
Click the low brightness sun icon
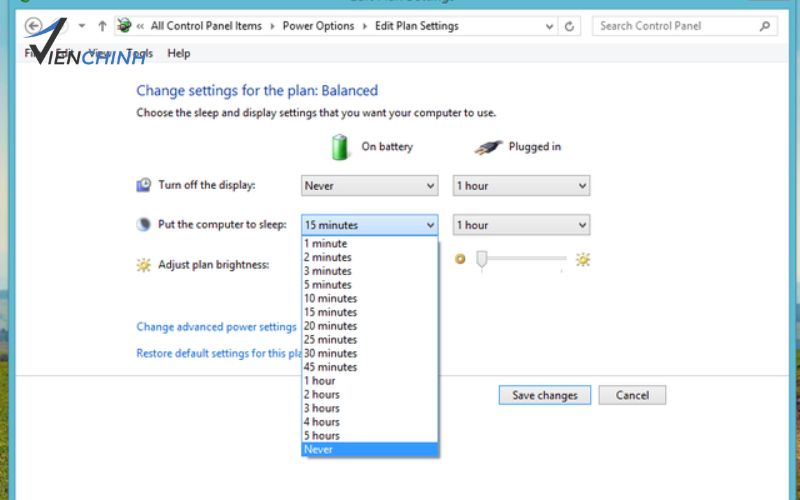tap(460, 259)
